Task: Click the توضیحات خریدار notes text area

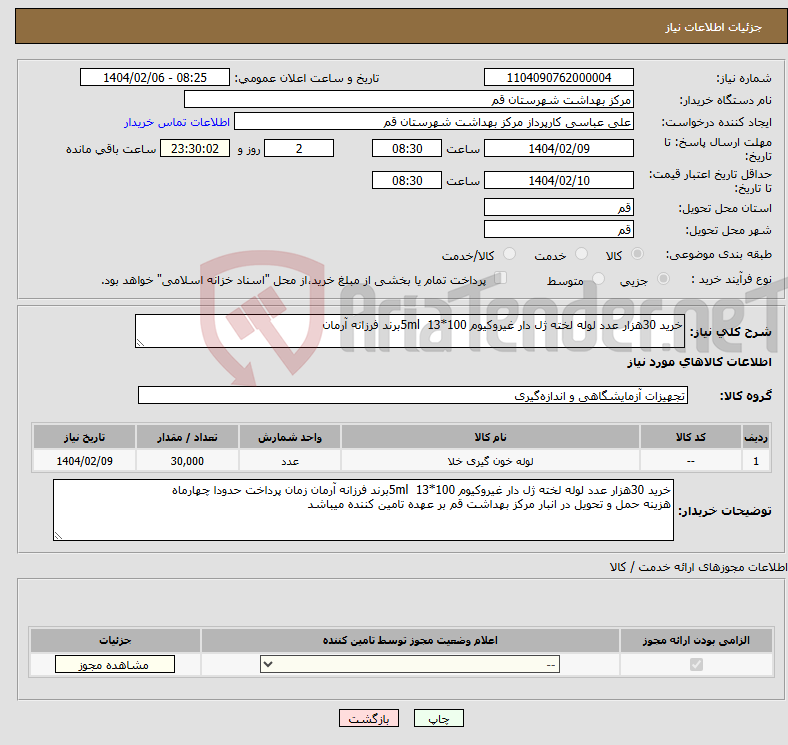Action: click(363, 510)
